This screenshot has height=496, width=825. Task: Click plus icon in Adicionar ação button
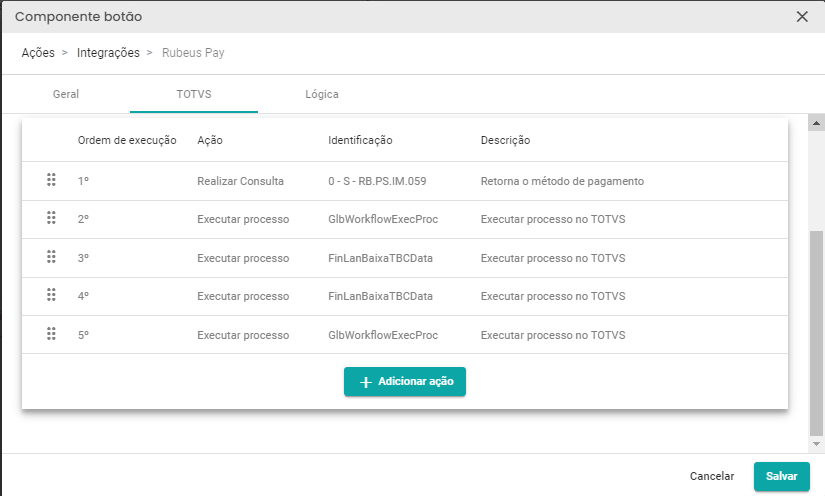pos(366,382)
